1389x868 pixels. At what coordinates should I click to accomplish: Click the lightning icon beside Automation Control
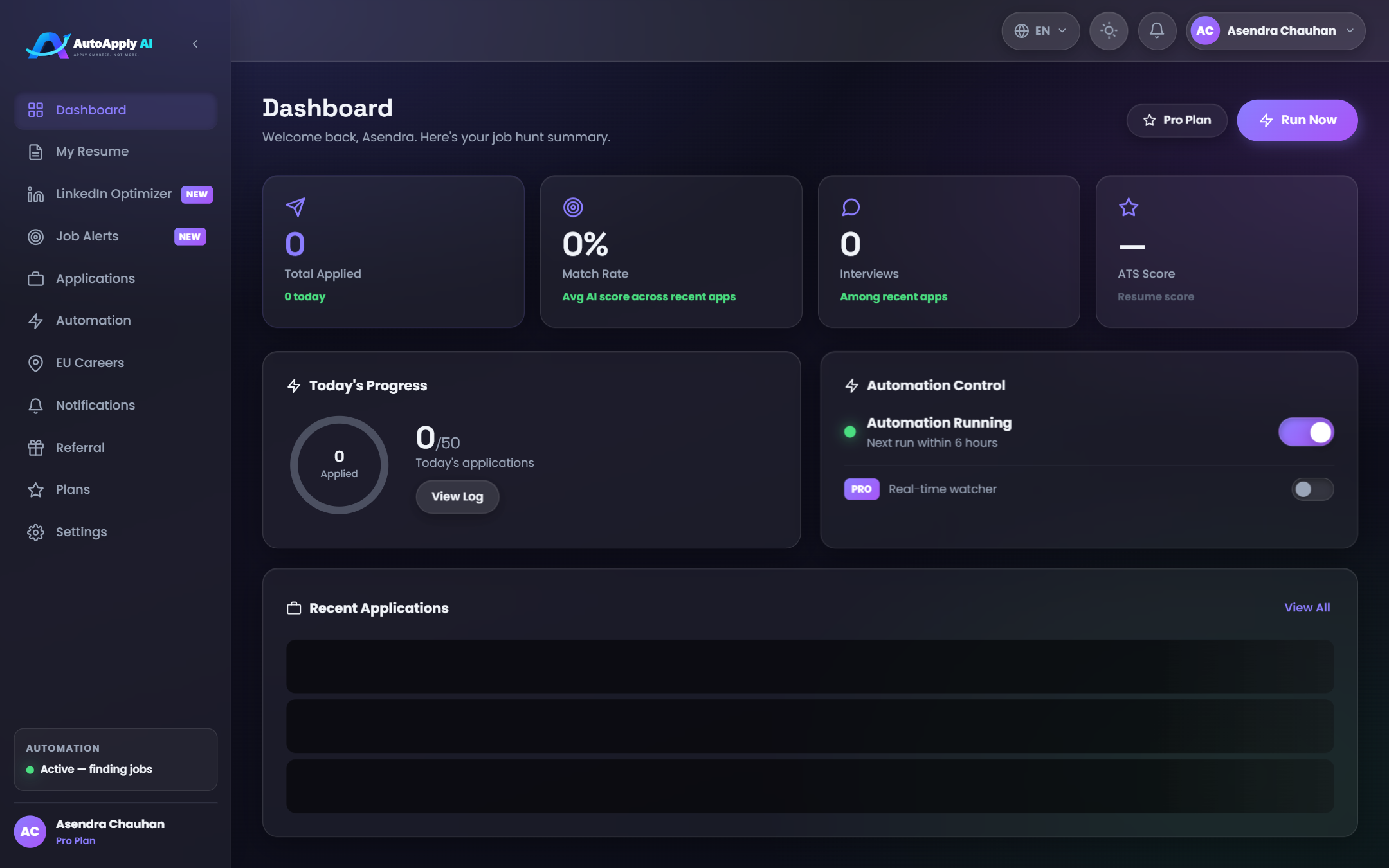pyautogui.click(x=852, y=386)
